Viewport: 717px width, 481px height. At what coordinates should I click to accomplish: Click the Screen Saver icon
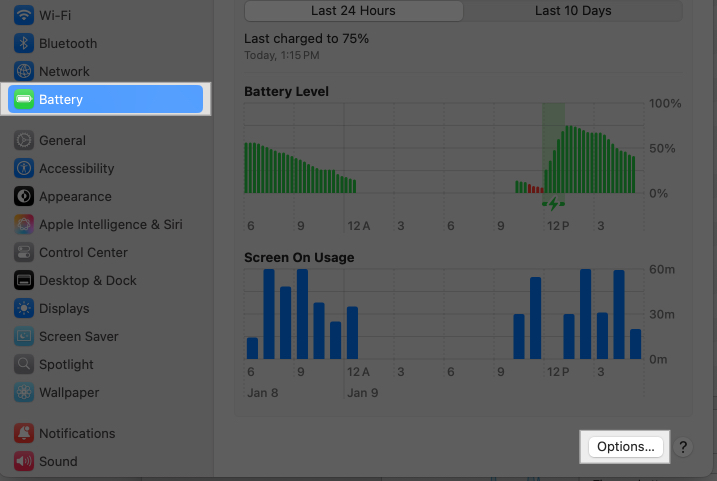pos(24,337)
